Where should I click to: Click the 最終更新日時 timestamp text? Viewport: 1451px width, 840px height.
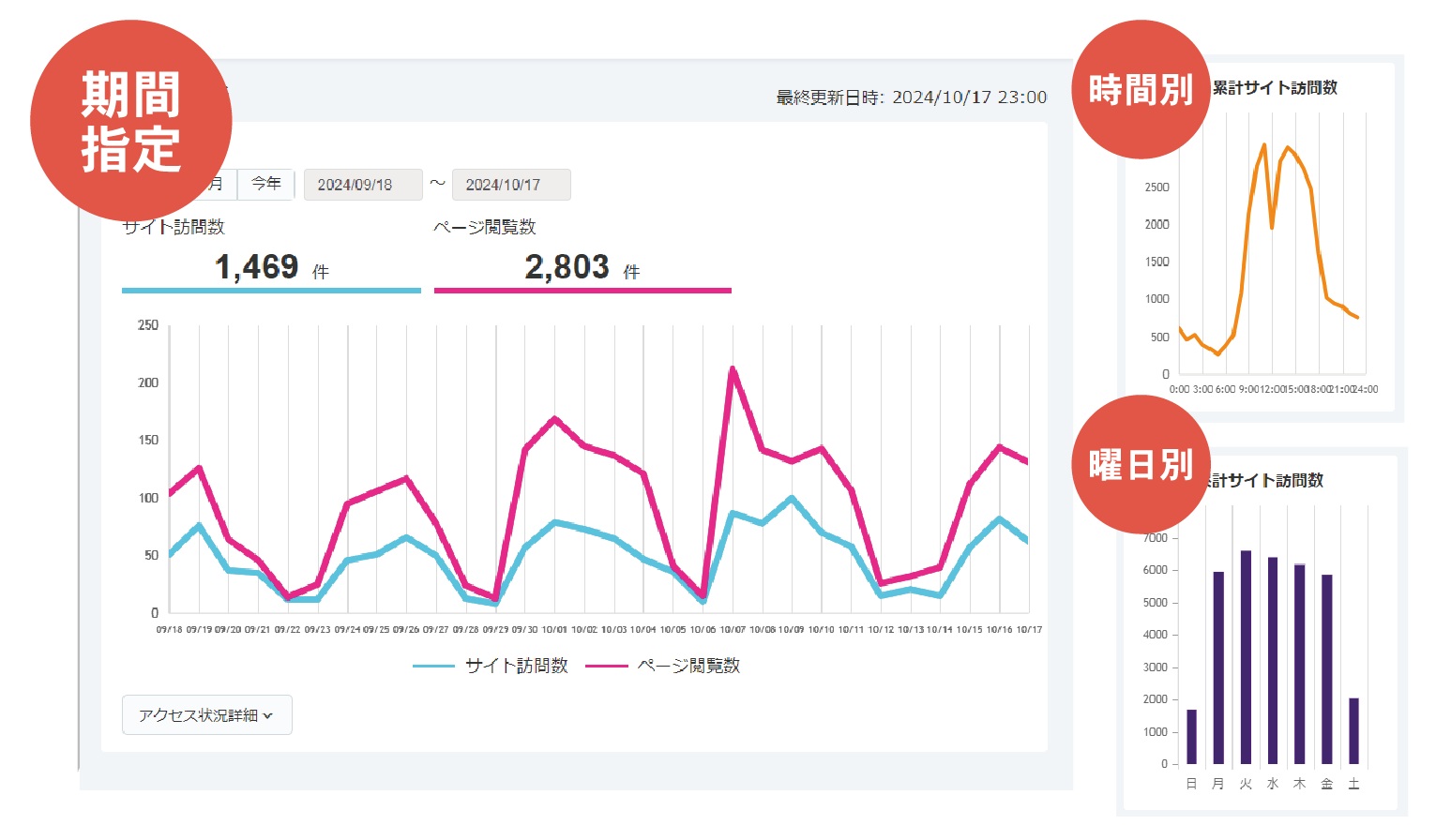coord(911,97)
